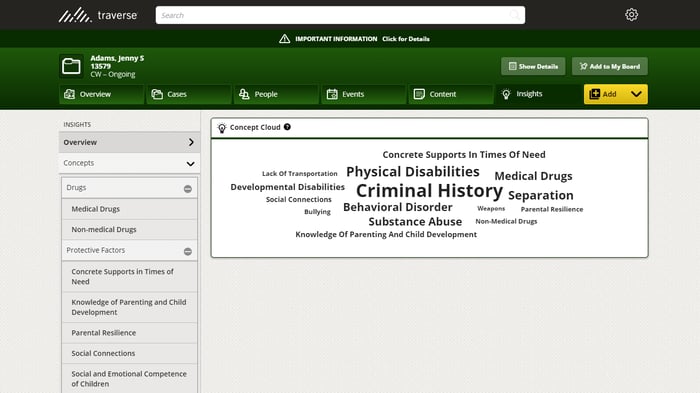Click Lack Of Transportation in concept cloud

click(x=300, y=174)
